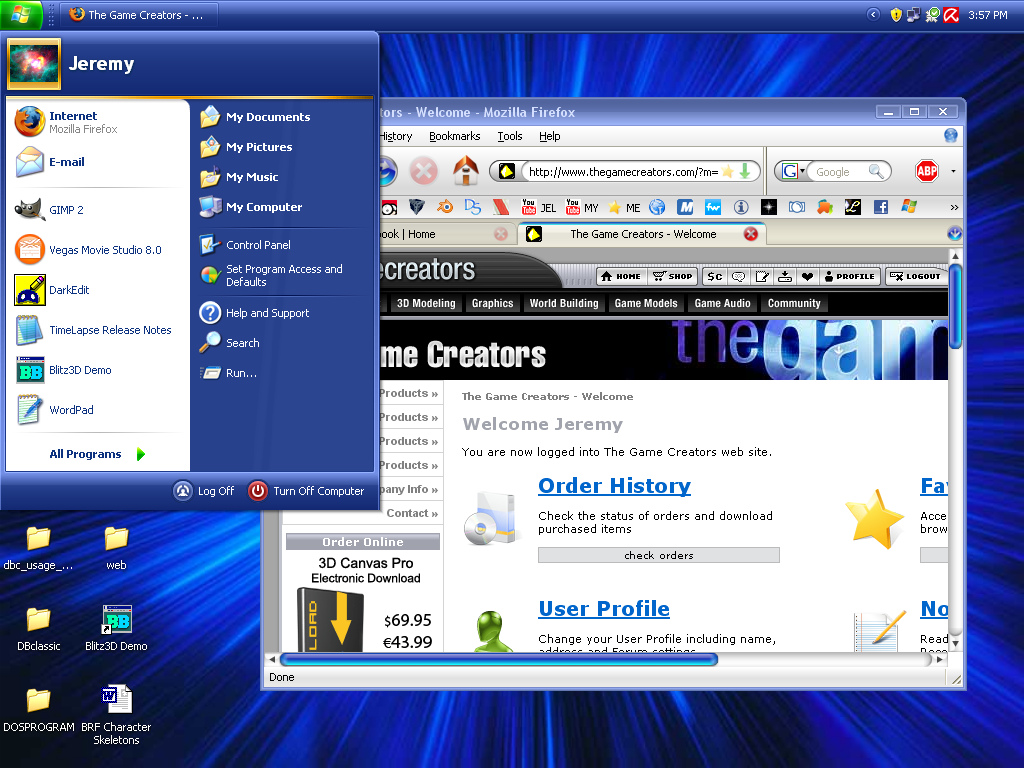Open the Bookmarks menu in Firefox
The height and width of the screenshot is (768, 1024).
455,136
